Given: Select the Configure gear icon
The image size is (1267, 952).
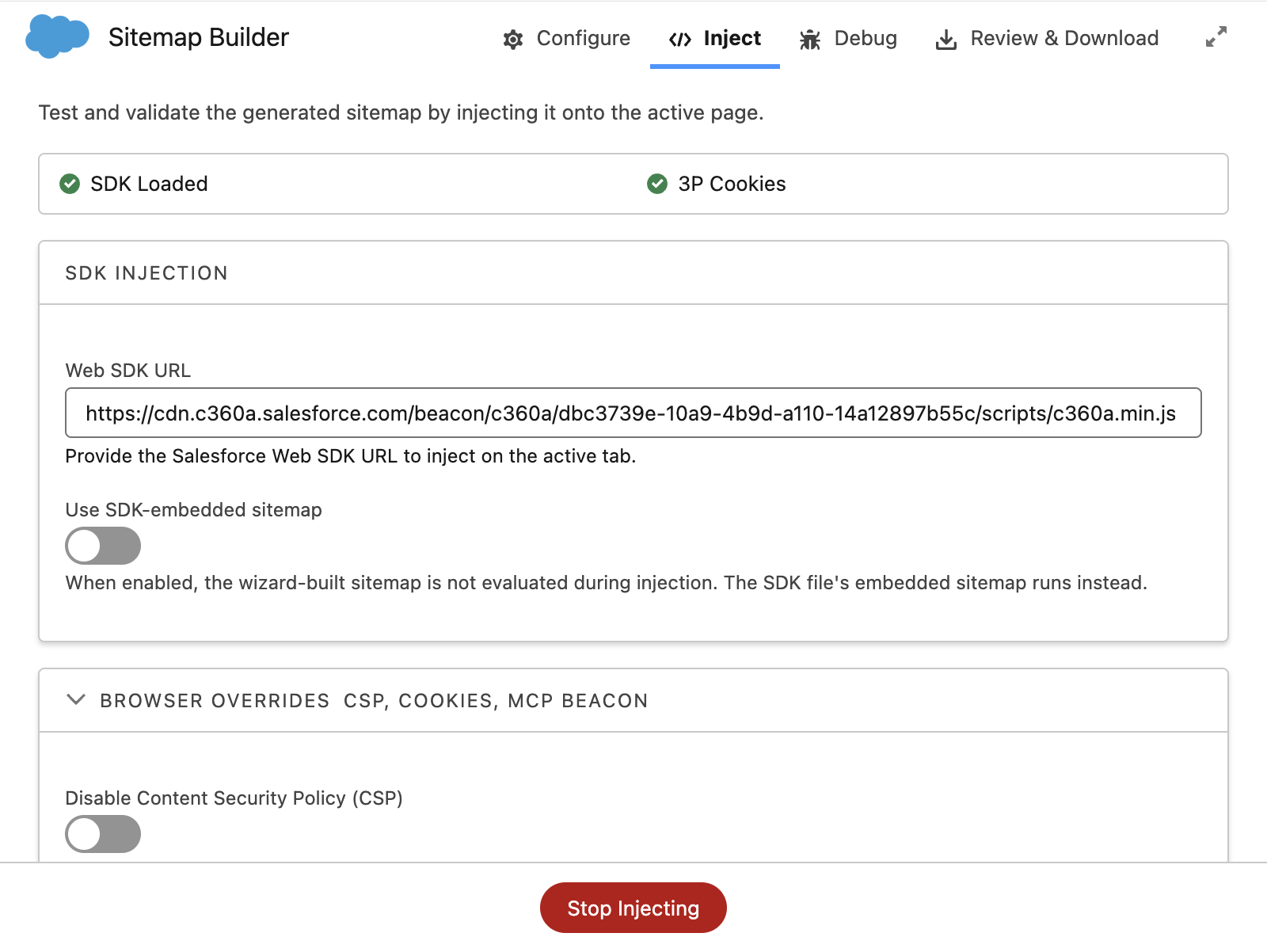Looking at the screenshot, I should click(x=513, y=38).
